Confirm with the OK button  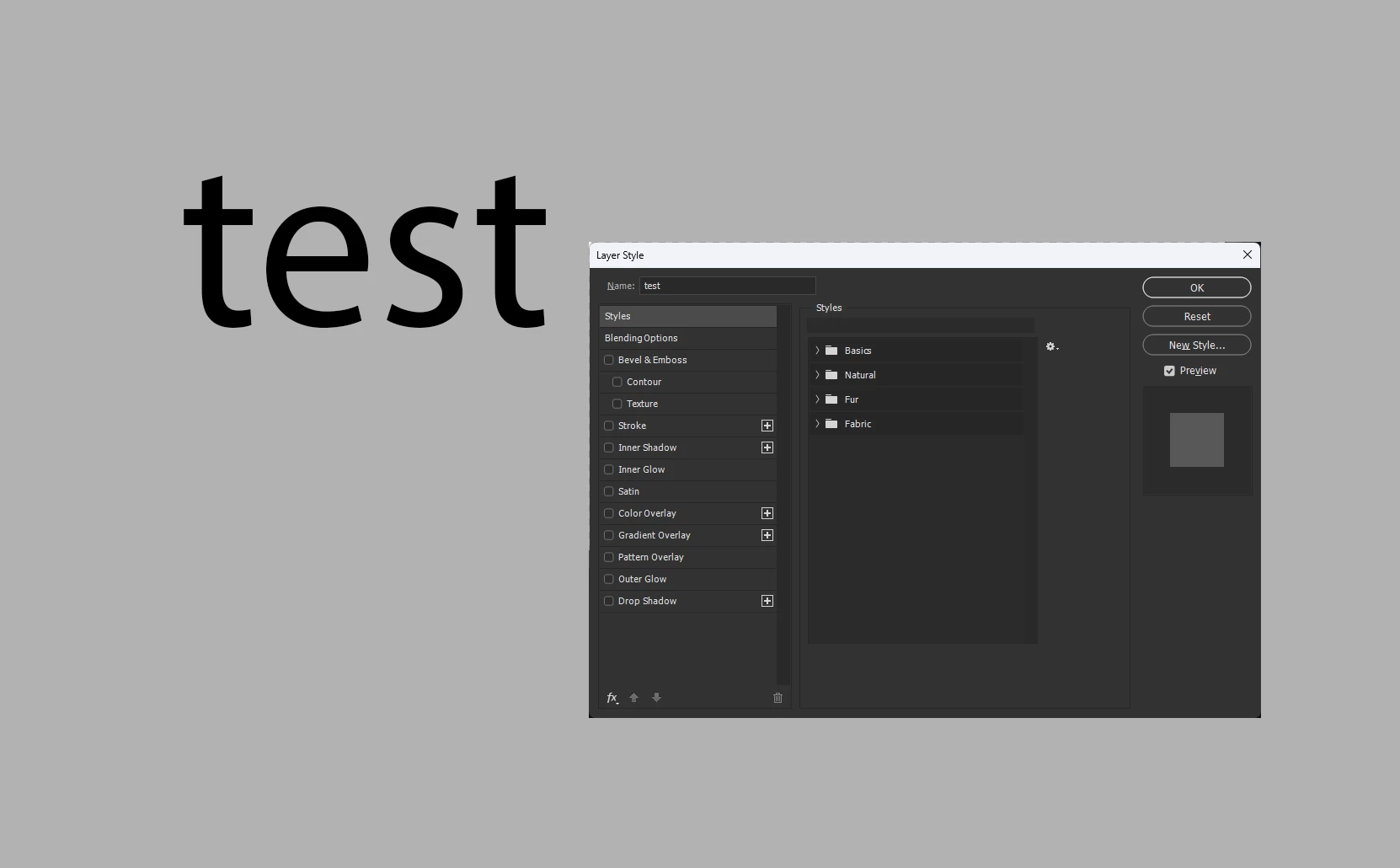[1196, 287]
